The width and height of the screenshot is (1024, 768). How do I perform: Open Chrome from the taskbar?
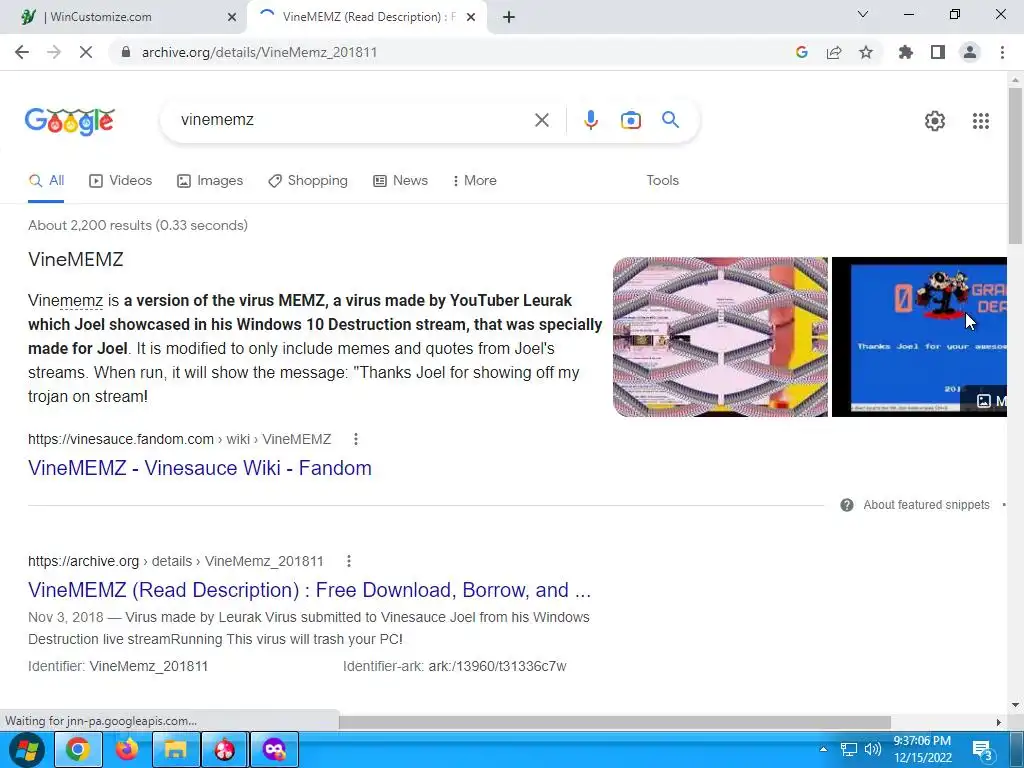click(x=78, y=749)
